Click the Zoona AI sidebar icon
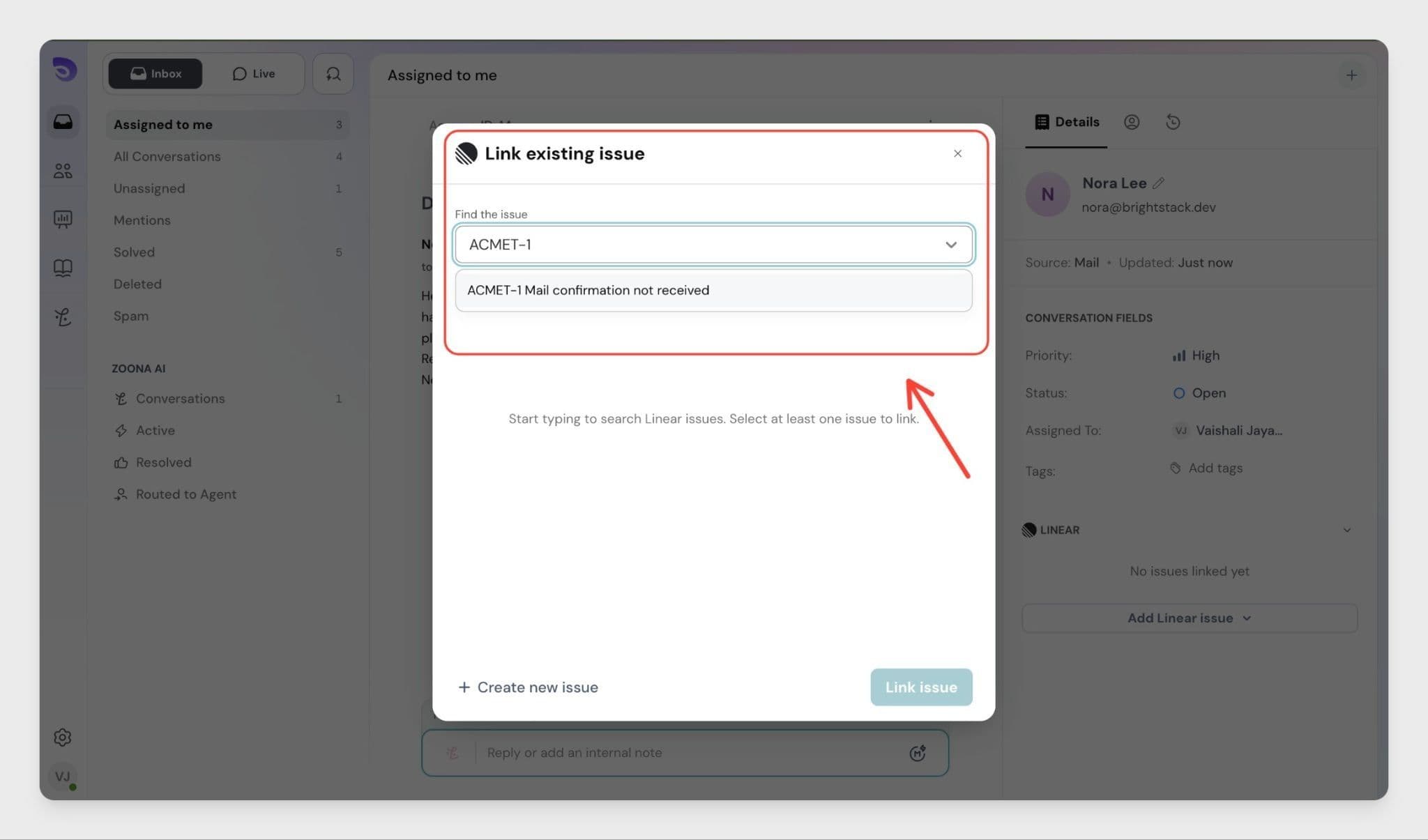This screenshot has height=840, width=1428. (x=63, y=317)
